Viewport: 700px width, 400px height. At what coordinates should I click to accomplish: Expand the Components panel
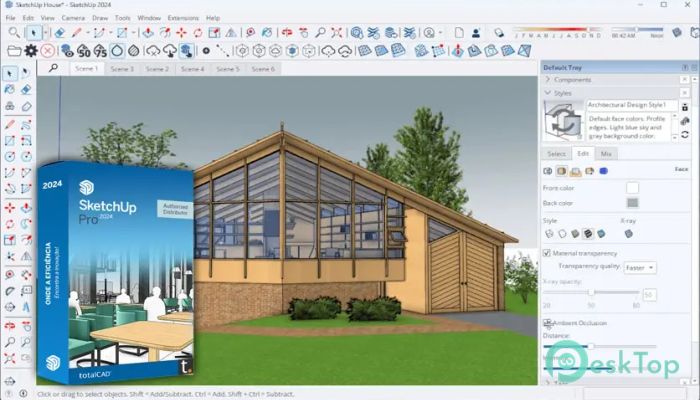547,79
